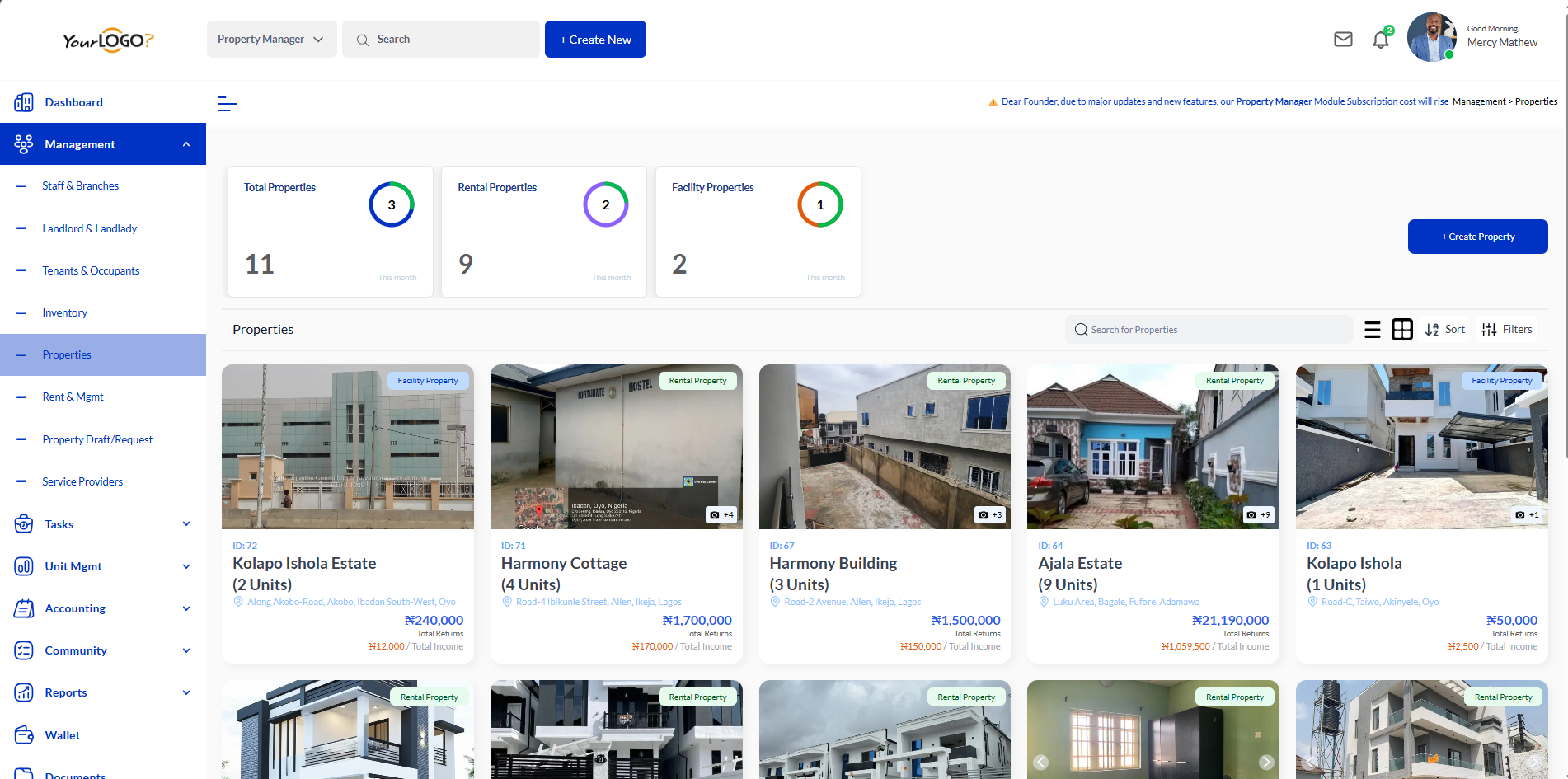
Task: Click the Search for Properties field
Action: point(1209,329)
